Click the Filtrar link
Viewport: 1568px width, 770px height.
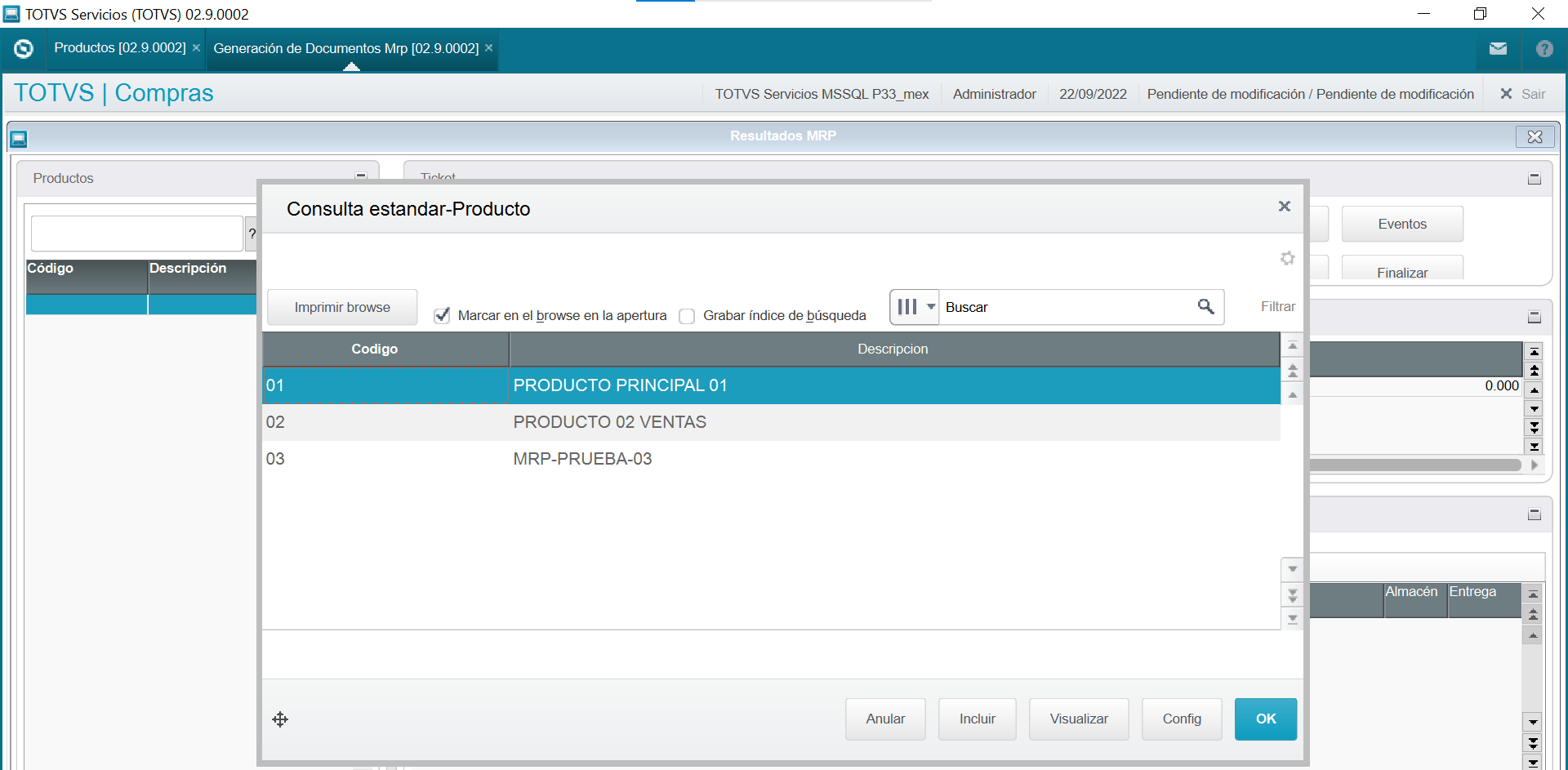[1278, 306]
